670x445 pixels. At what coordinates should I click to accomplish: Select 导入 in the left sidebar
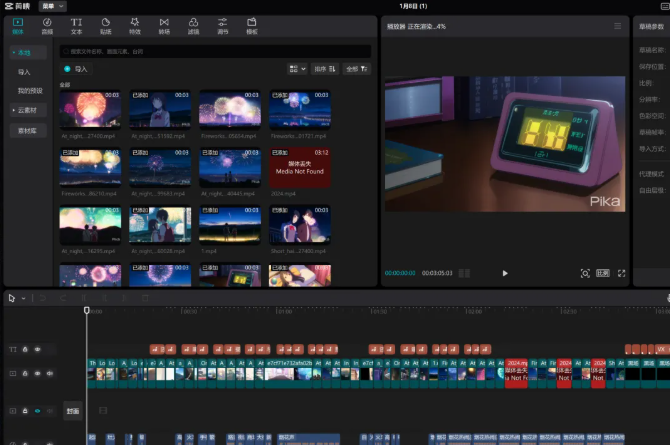(x=24, y=72)
